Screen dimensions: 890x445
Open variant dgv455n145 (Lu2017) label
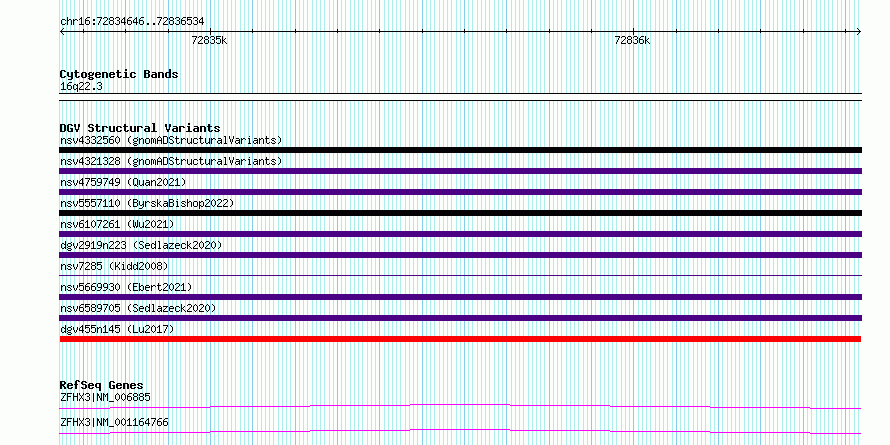117,329
